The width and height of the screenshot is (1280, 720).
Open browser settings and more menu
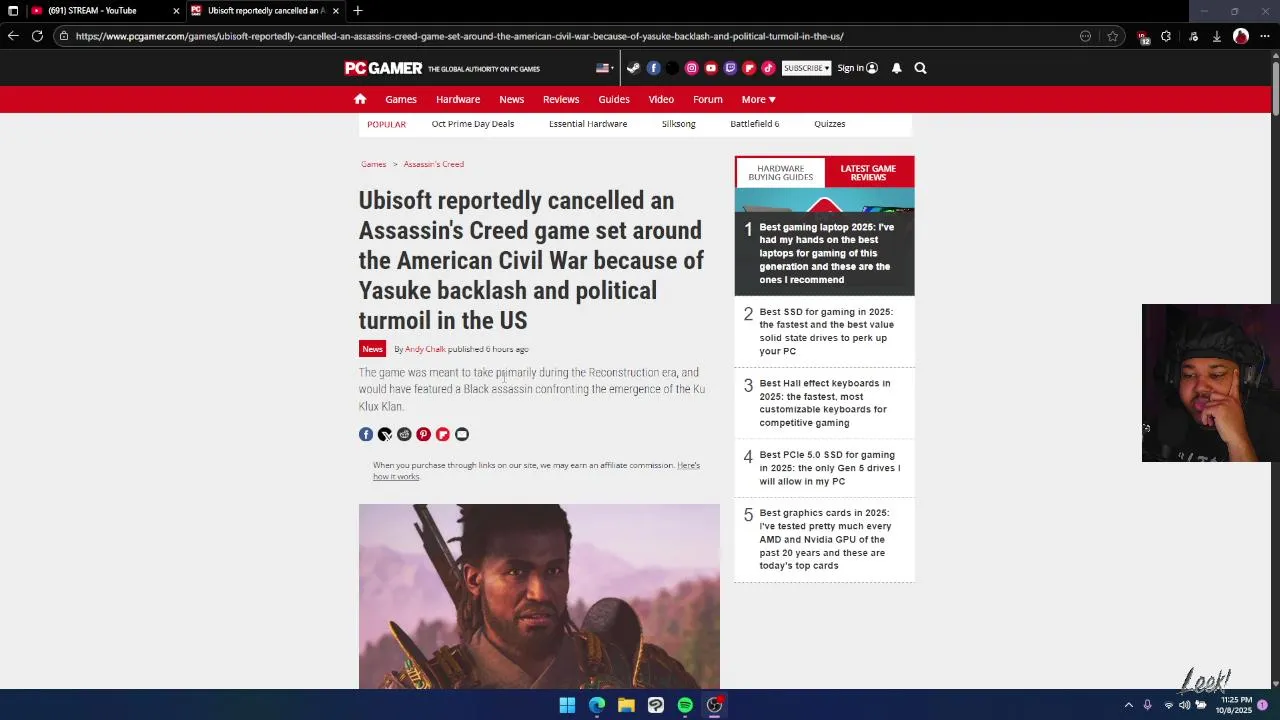pos(1265,36)
